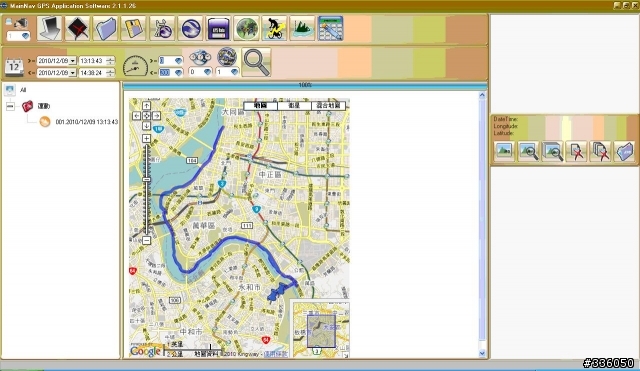
Task: Click the yellow cyclist sport icon
Action: click(x=274, y=29)
